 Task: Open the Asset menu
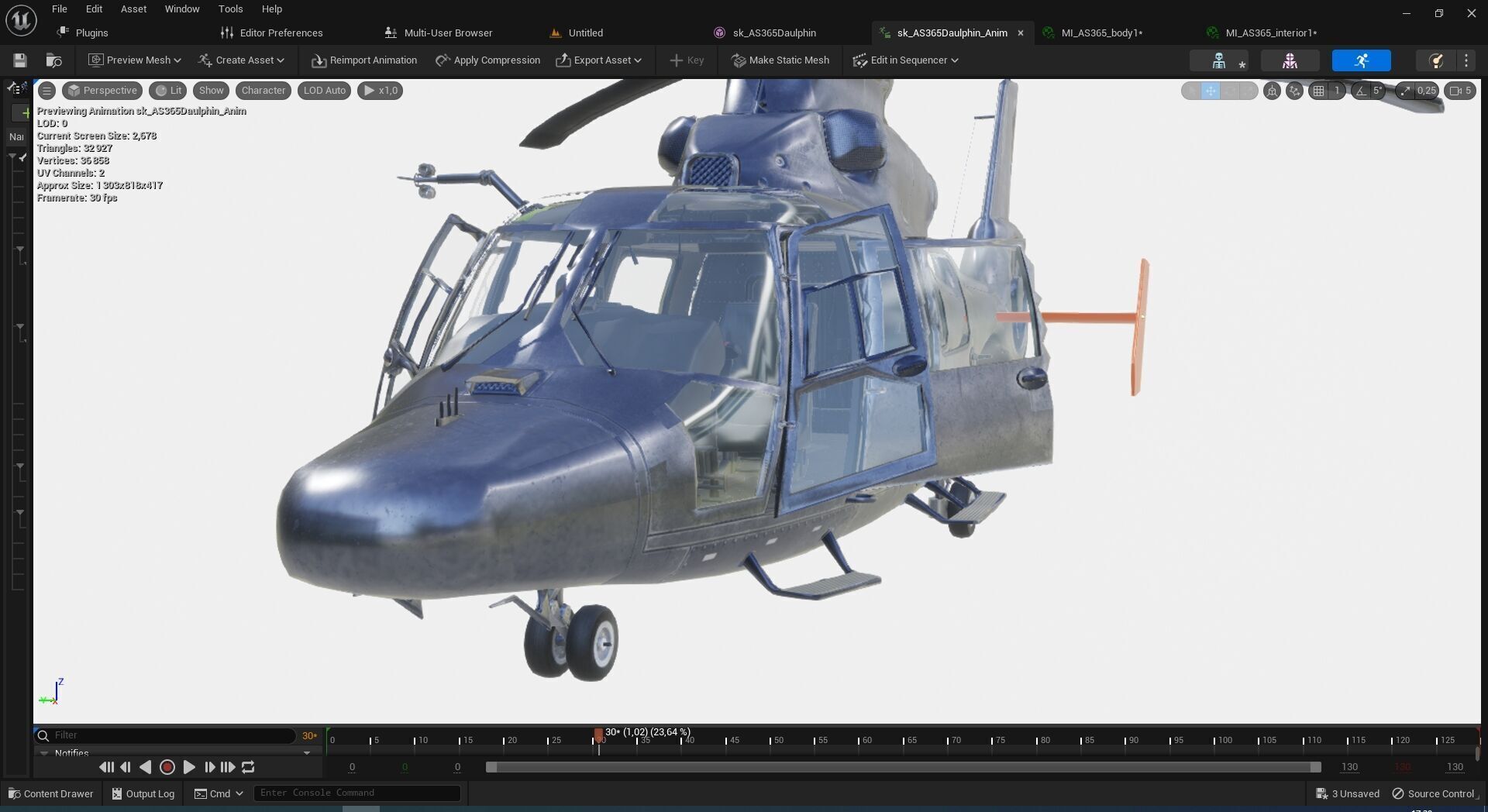click(133, 9)
